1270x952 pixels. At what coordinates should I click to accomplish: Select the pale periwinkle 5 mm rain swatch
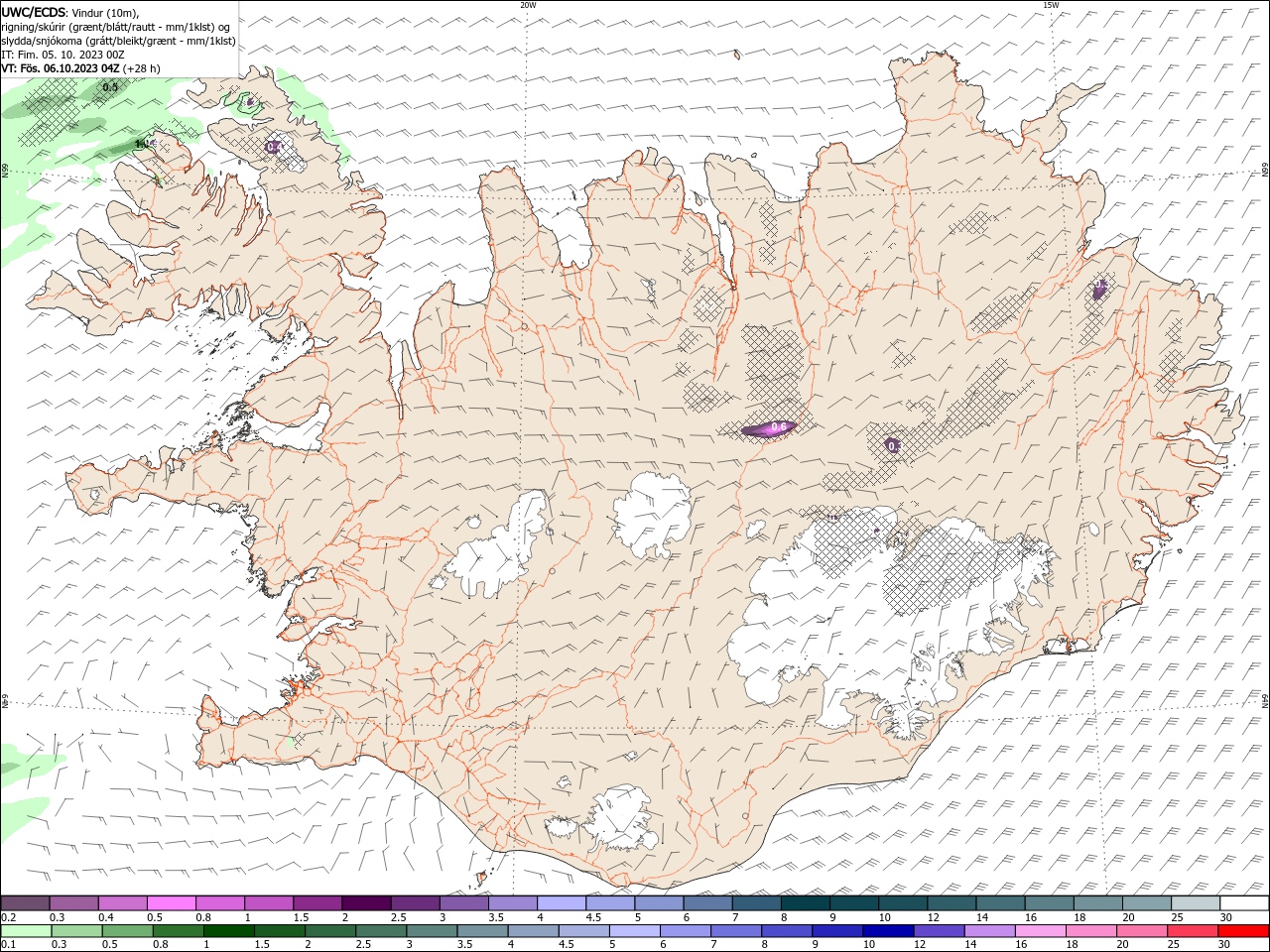(x=634, y=931)
